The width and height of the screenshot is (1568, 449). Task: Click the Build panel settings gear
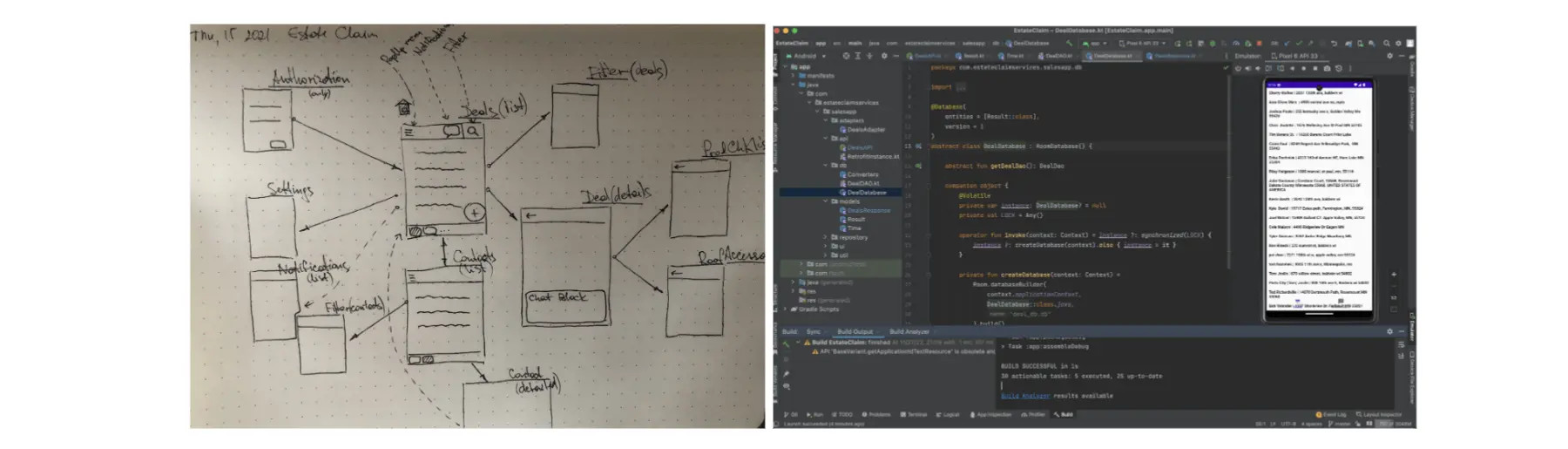click(1389, 331)
